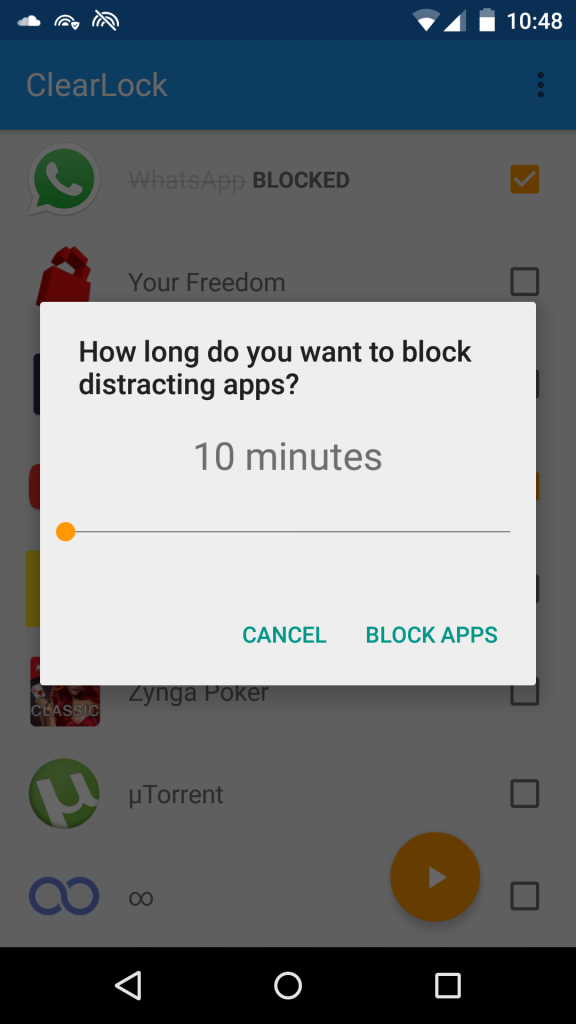
Task: Click the CANCEL dialog button
Action: 284,635
